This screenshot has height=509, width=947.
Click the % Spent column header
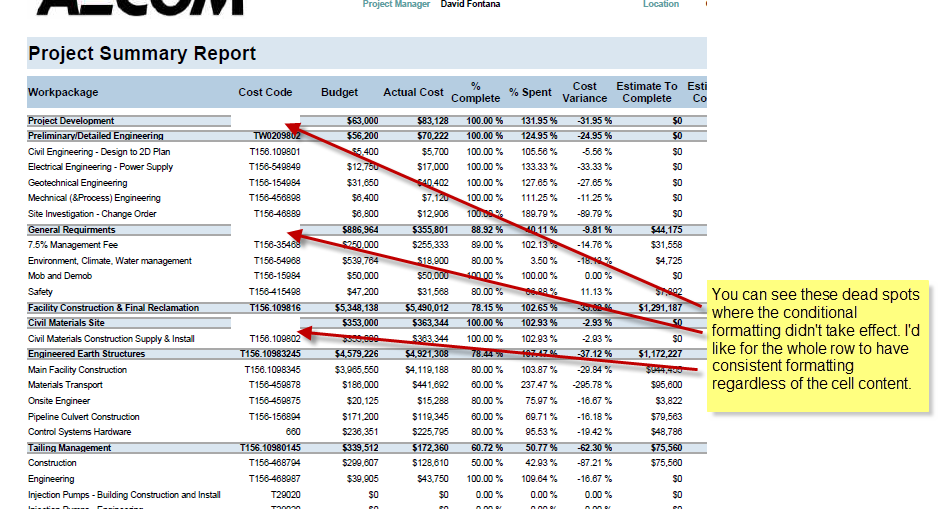click(x=530, y=92)
